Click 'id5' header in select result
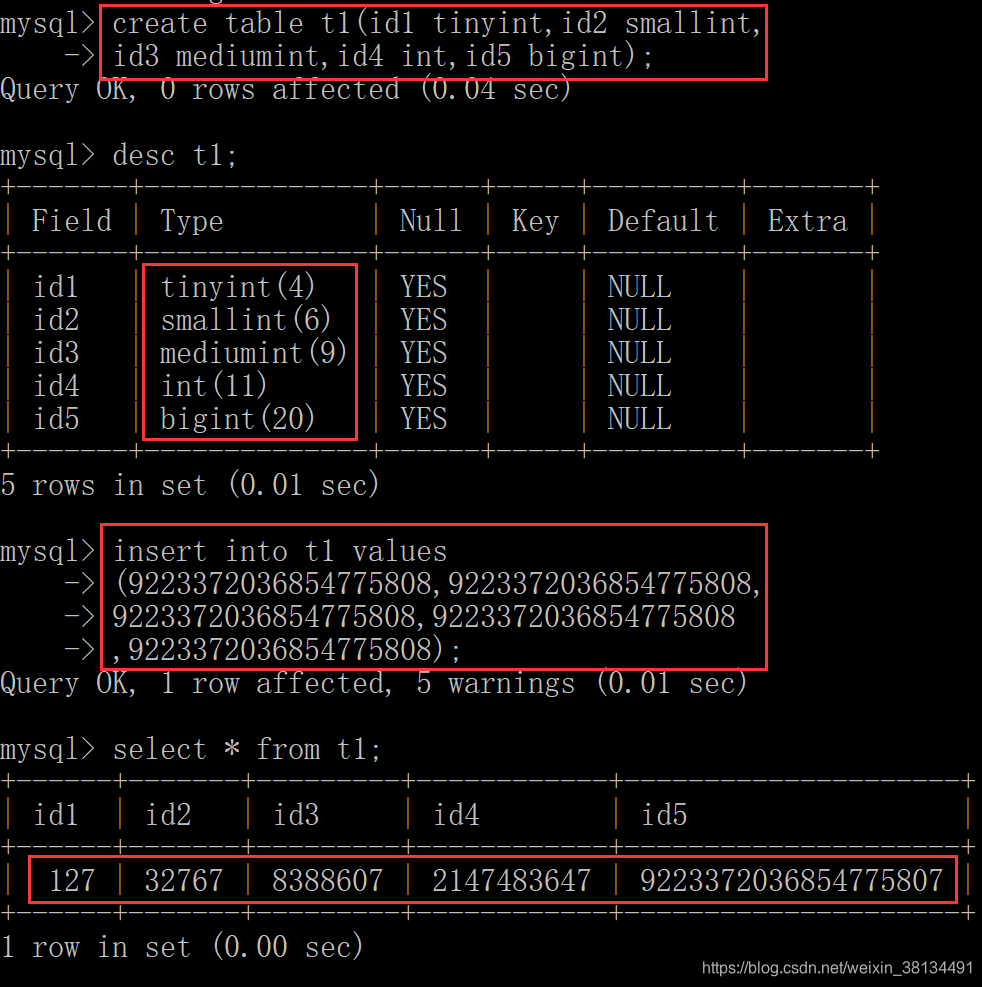This screenshot has width=982, height=987. (663, 815)
